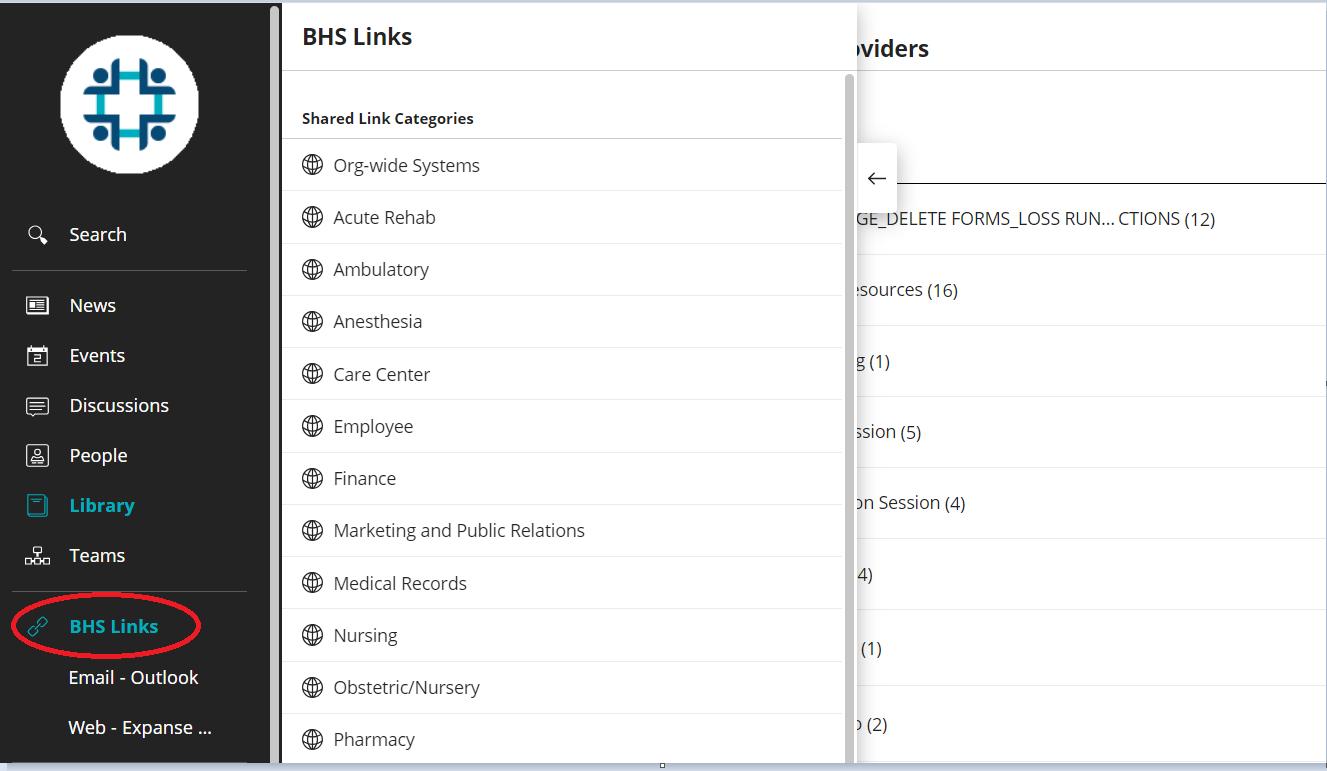
Task: Open the Acute Rehab category
Action: pos(384,218)
